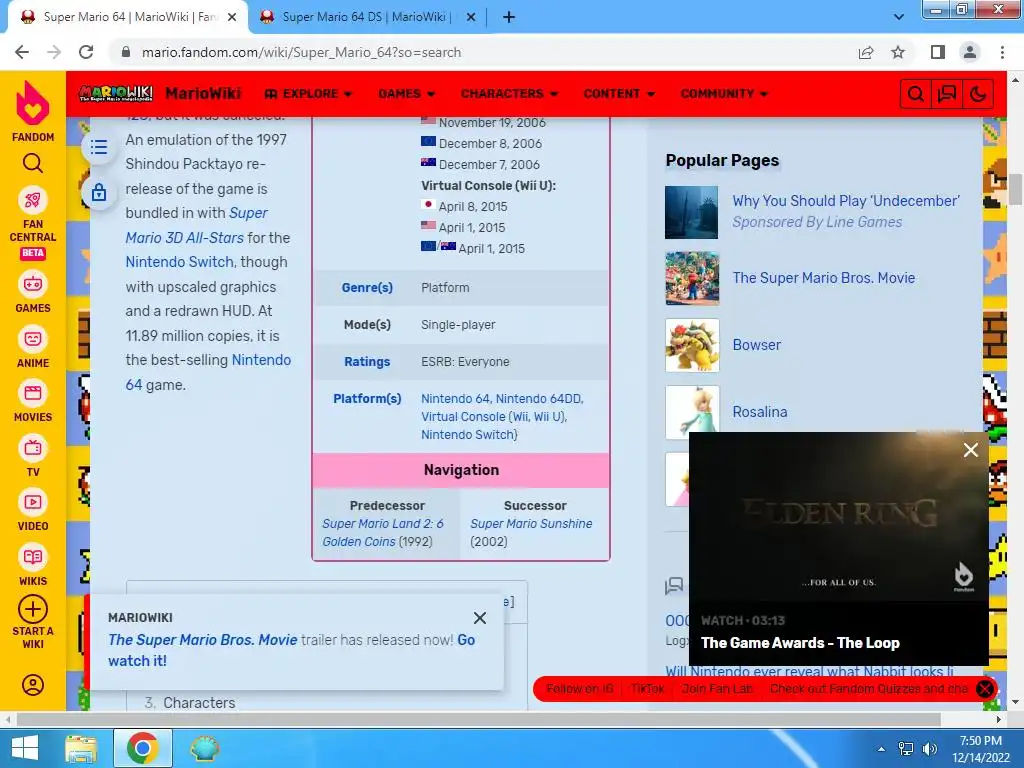Open the table of contents list icon

[x=99, y=147]
